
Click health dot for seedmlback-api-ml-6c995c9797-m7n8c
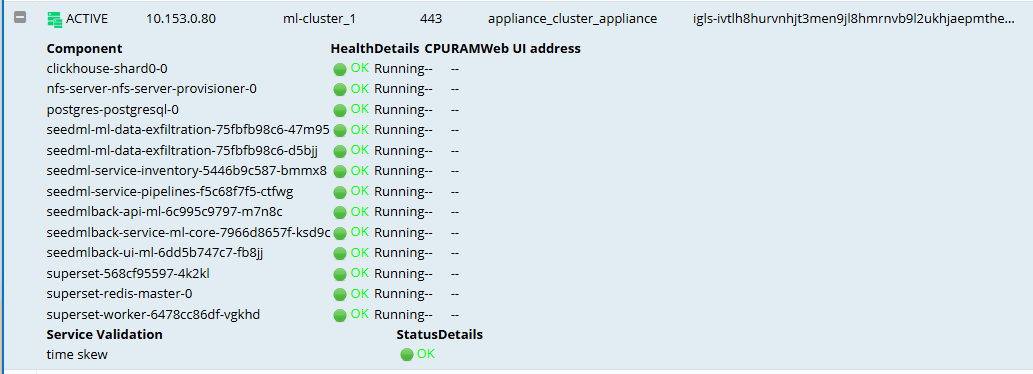click(340, 213)
